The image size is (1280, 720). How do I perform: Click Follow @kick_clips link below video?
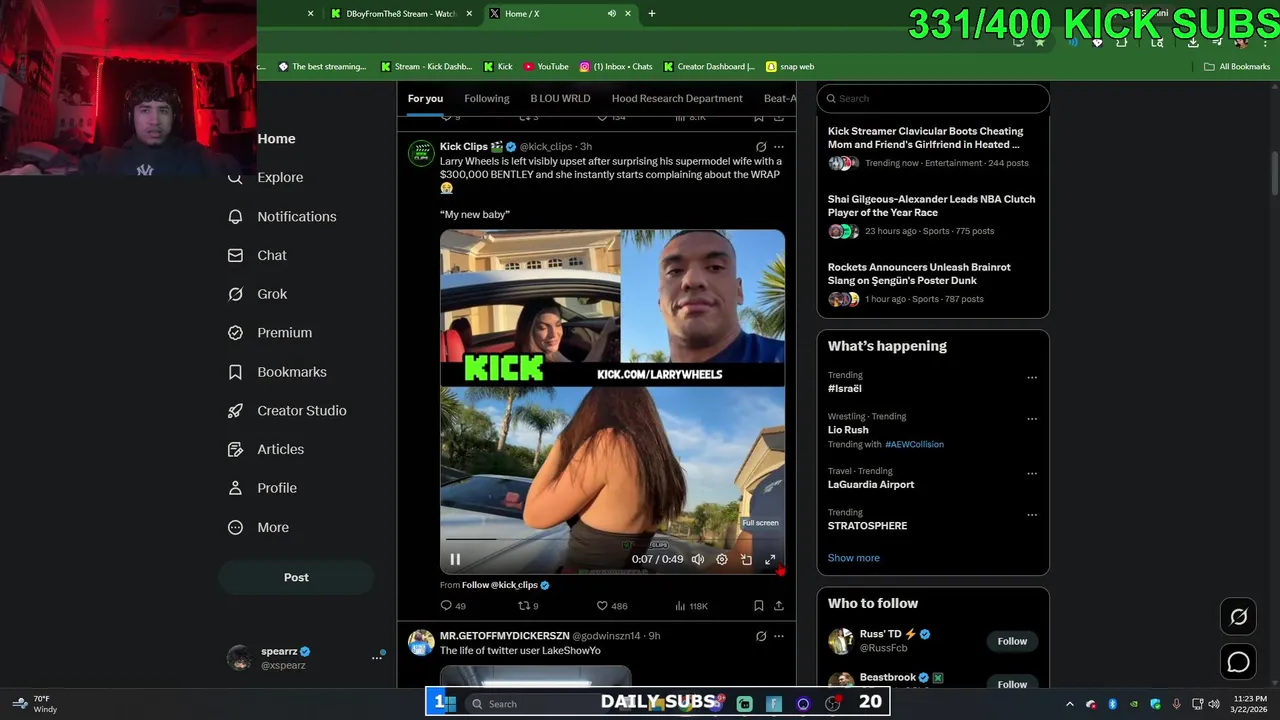[x=500, y=585]
